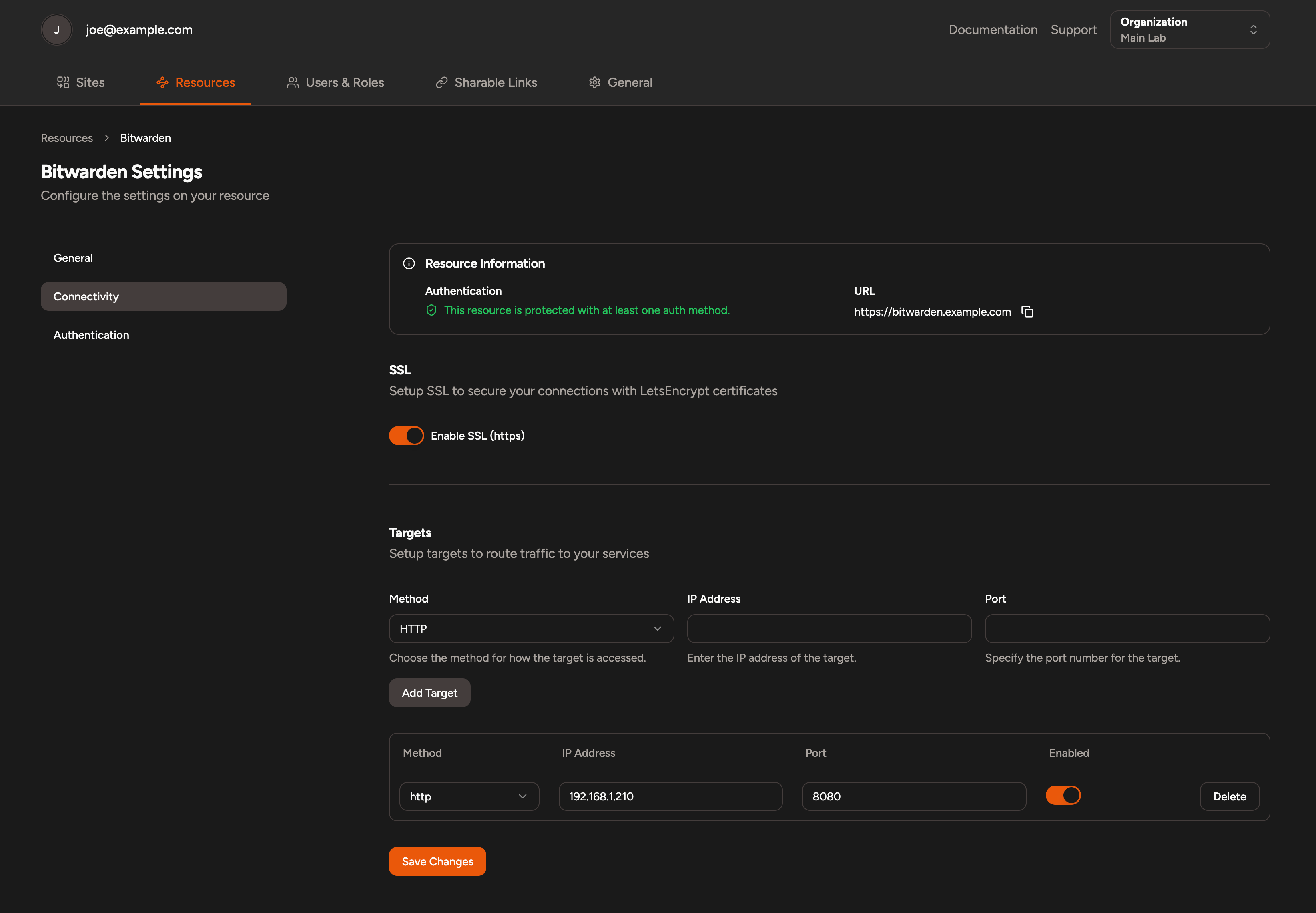Open the Documentation link
Image resolution: width=1316 pixels, height=913 pixels.
coord(993,30)
